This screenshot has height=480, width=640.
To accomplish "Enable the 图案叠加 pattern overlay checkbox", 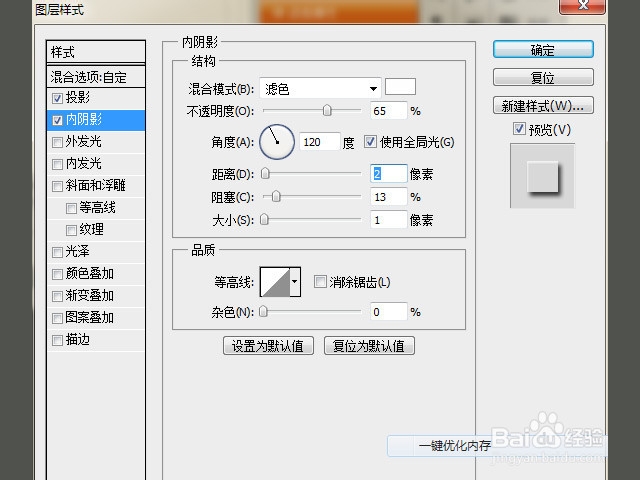I will coord(57,318).
